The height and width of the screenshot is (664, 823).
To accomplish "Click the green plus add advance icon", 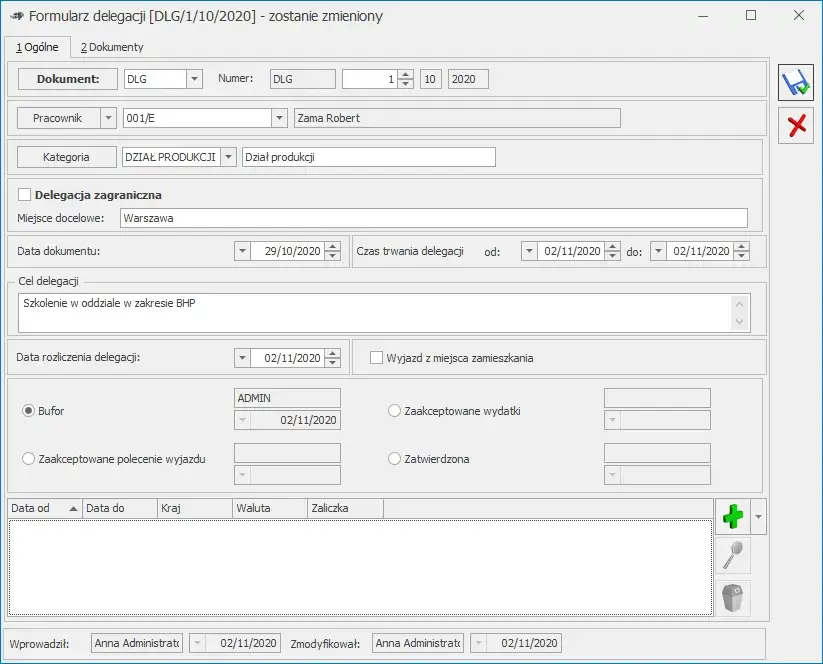I will coord(733,516).
